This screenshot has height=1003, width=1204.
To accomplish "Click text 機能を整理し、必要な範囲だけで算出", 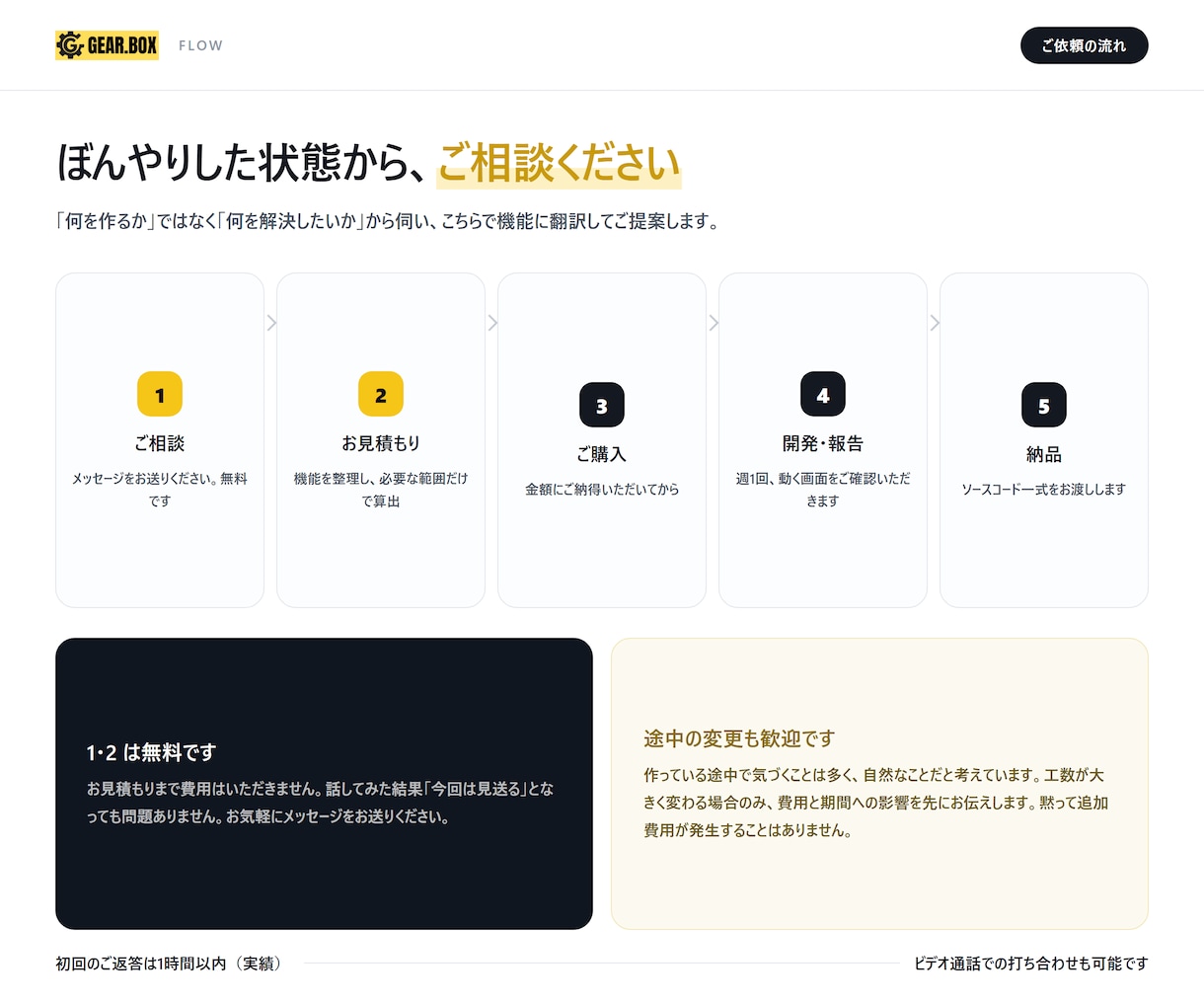I will (381, 490).
